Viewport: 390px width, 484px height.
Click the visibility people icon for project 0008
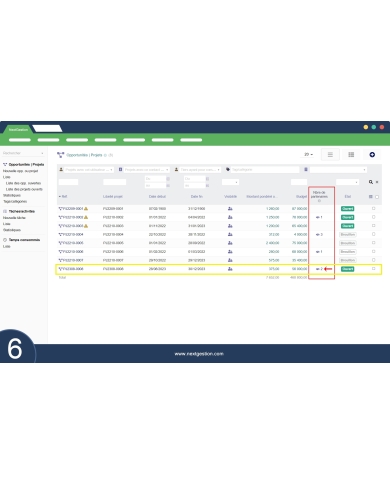[230, 269]
